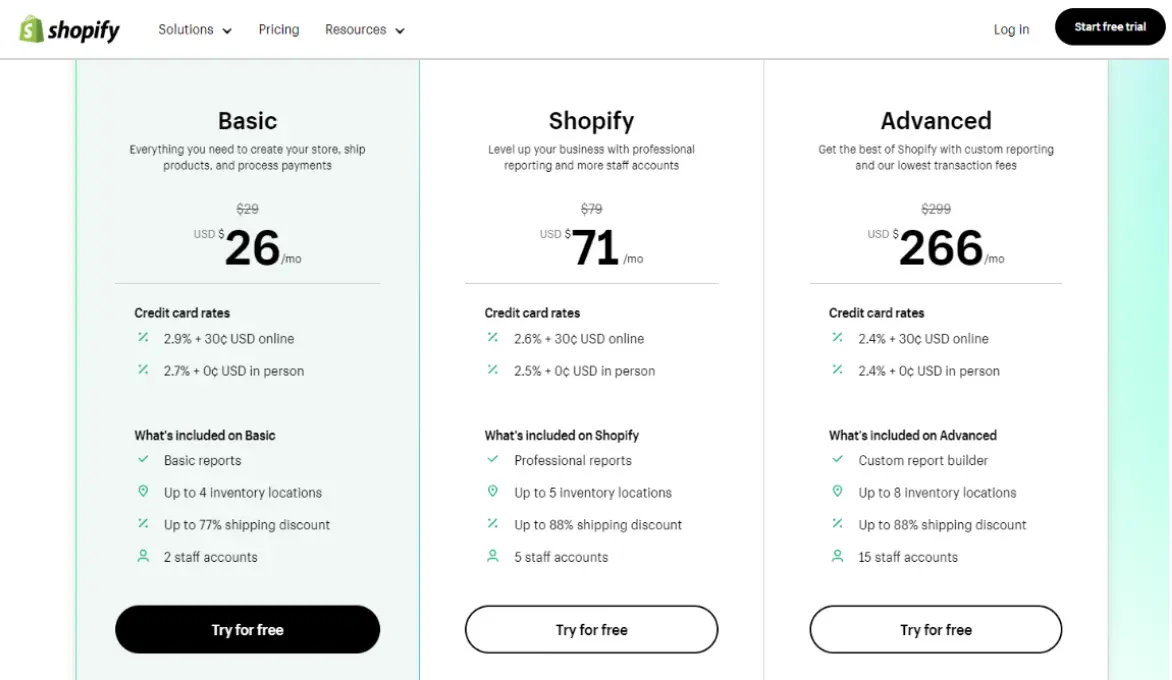Click the Shopify logo in the header
1172x680 pixels.
click(68, 29)
